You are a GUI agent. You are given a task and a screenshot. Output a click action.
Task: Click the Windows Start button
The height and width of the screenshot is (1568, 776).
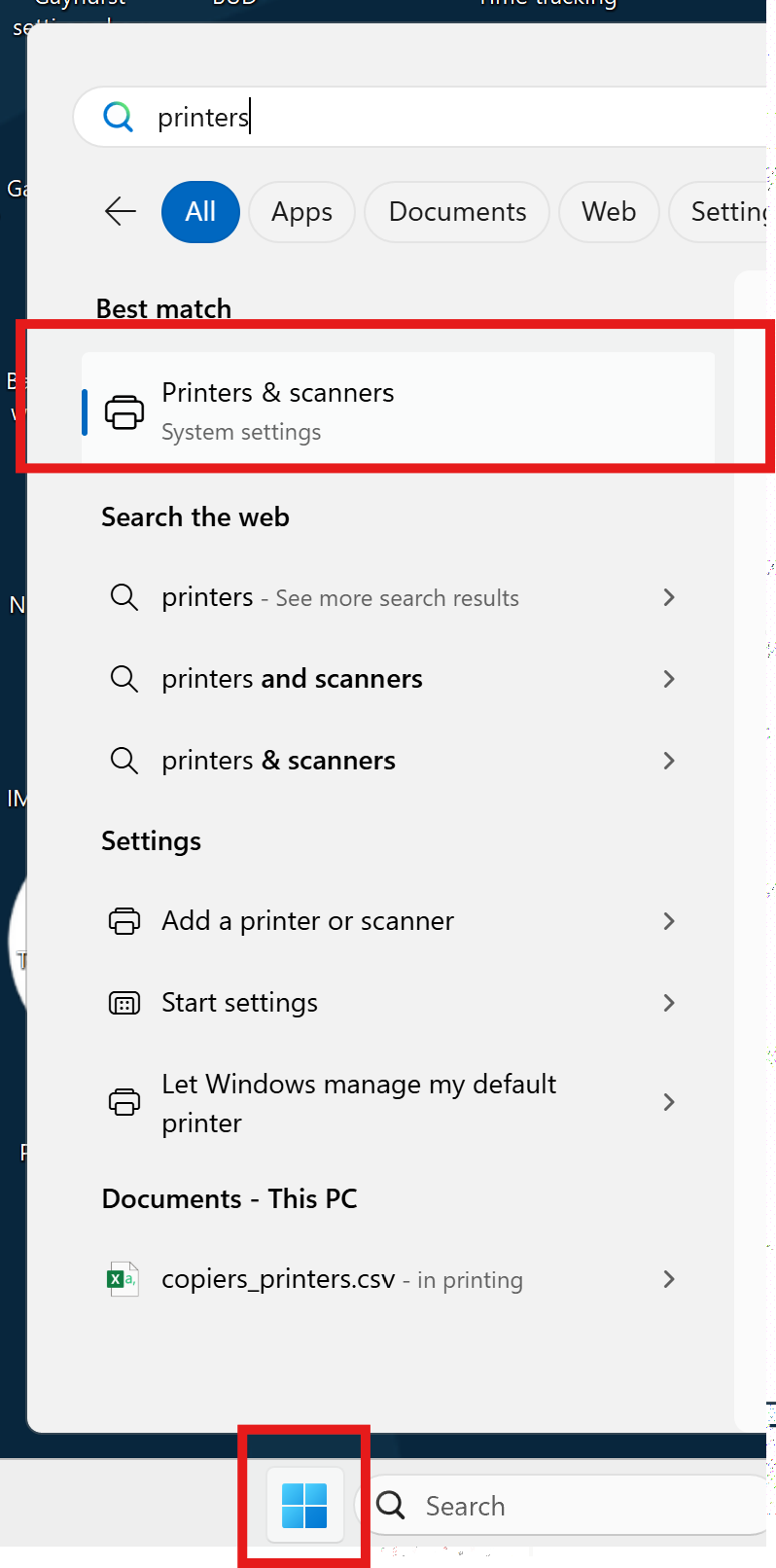(x=304, y=1505)
